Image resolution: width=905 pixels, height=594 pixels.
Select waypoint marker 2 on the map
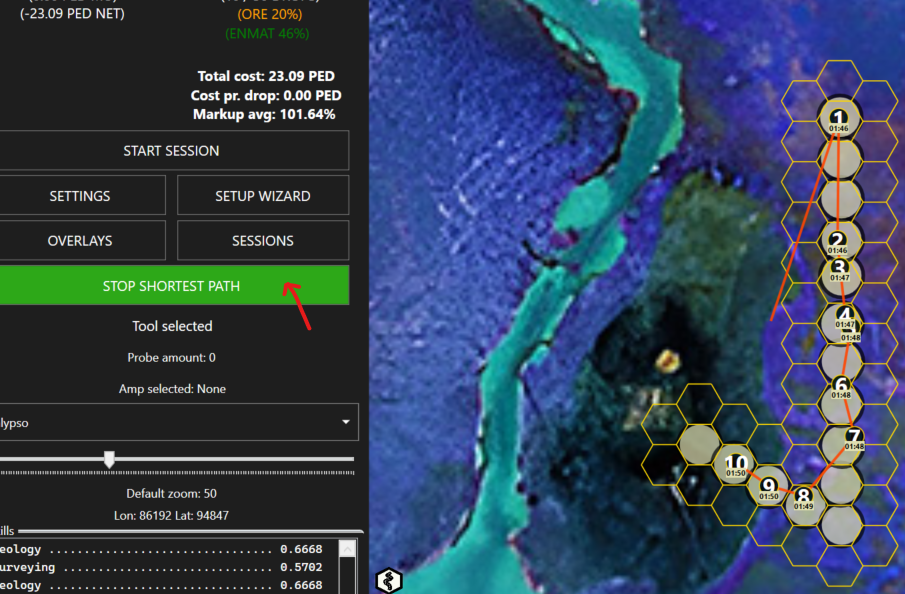point(839,242)
